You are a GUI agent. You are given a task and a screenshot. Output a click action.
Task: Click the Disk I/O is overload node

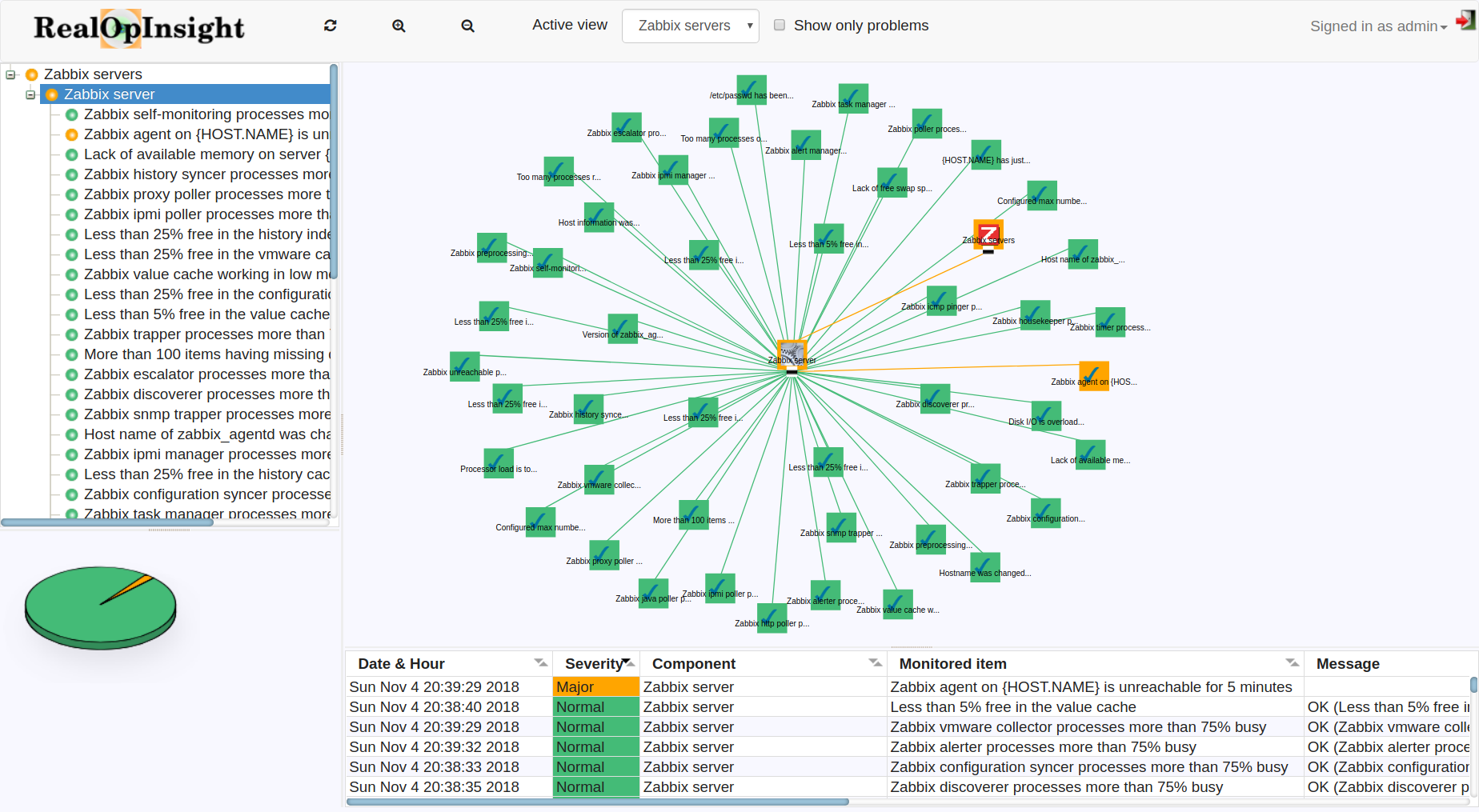(1046, 415)
